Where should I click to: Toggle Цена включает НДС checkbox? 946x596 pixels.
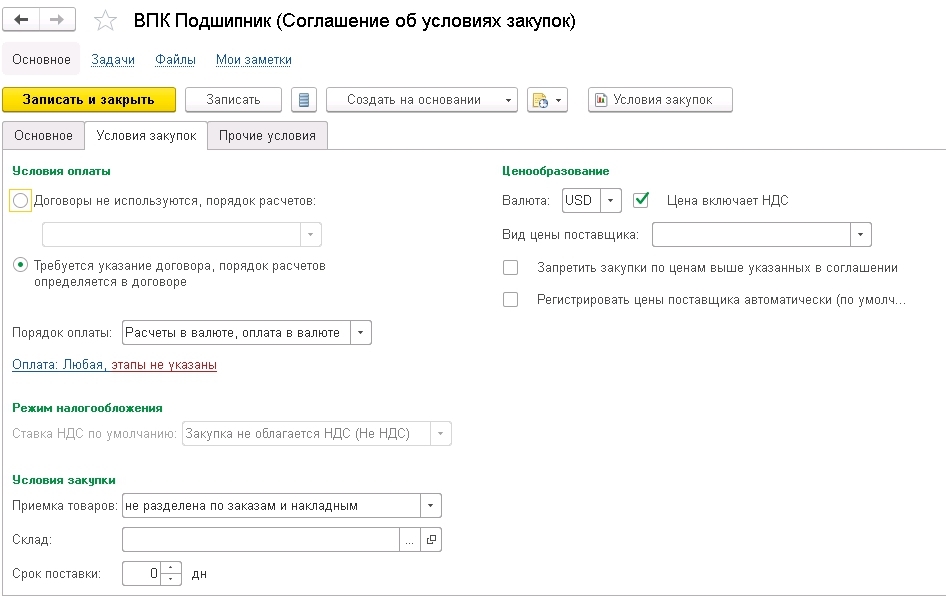click(x=641, y=200)
